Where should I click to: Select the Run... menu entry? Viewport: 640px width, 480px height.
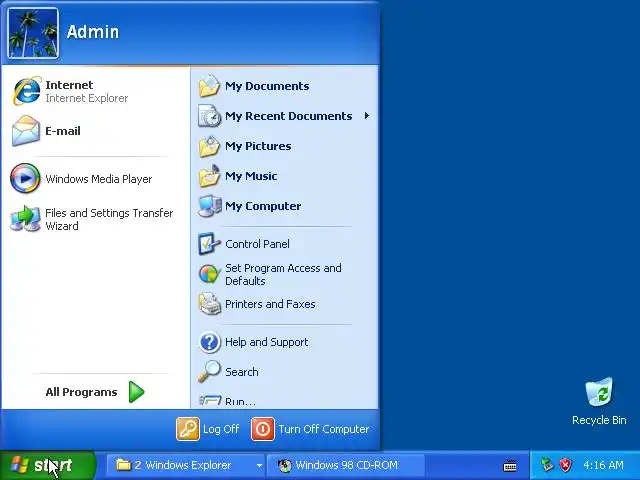pyautogui.click(x=284, y=401)
